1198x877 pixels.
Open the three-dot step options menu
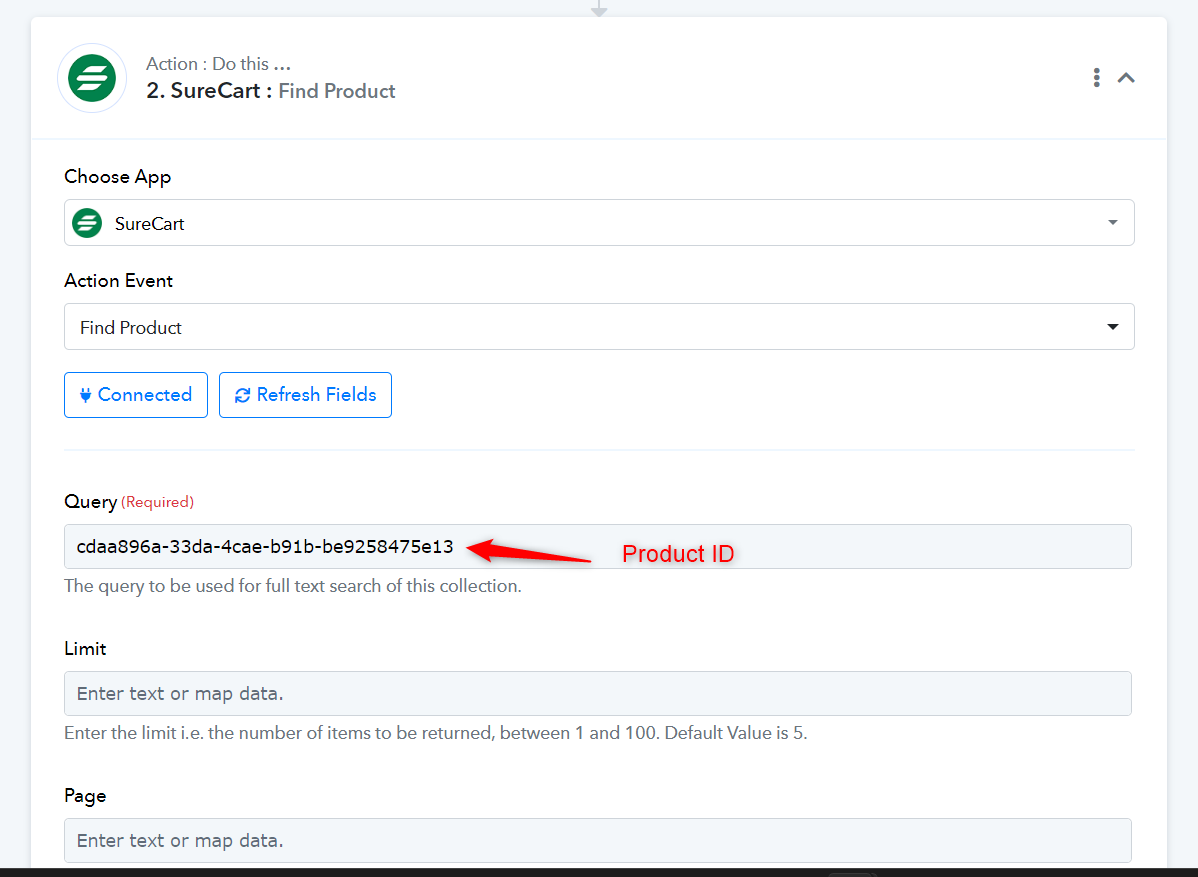[x=1096, y=78]
